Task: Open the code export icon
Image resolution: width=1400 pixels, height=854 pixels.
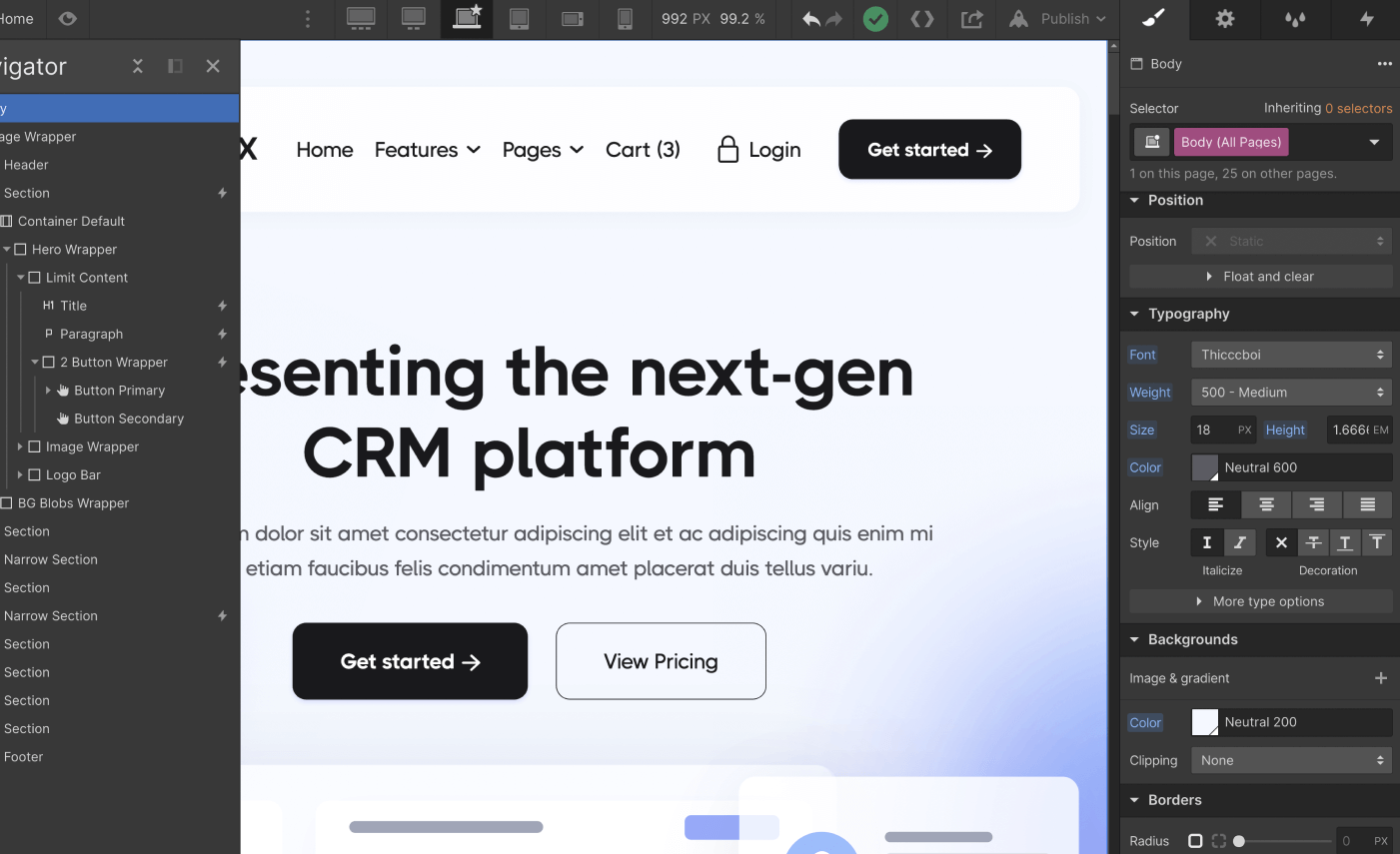Action: click(921, 19)
